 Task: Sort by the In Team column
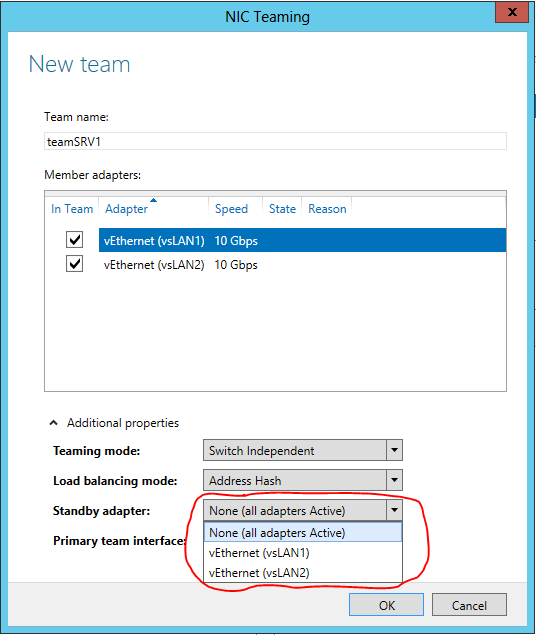(x=72, y=209)
